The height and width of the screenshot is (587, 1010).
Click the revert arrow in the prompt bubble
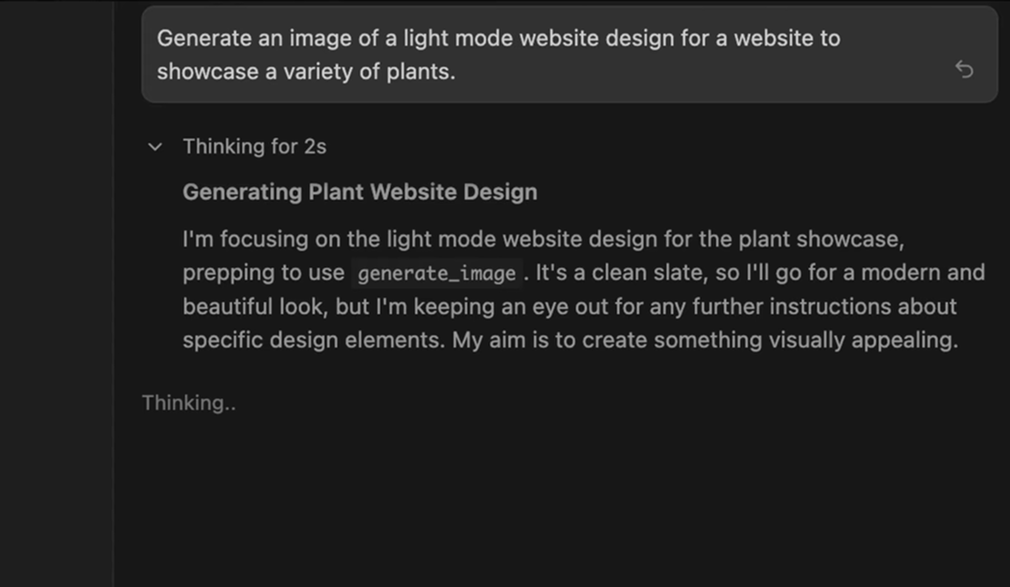point(964,69)
